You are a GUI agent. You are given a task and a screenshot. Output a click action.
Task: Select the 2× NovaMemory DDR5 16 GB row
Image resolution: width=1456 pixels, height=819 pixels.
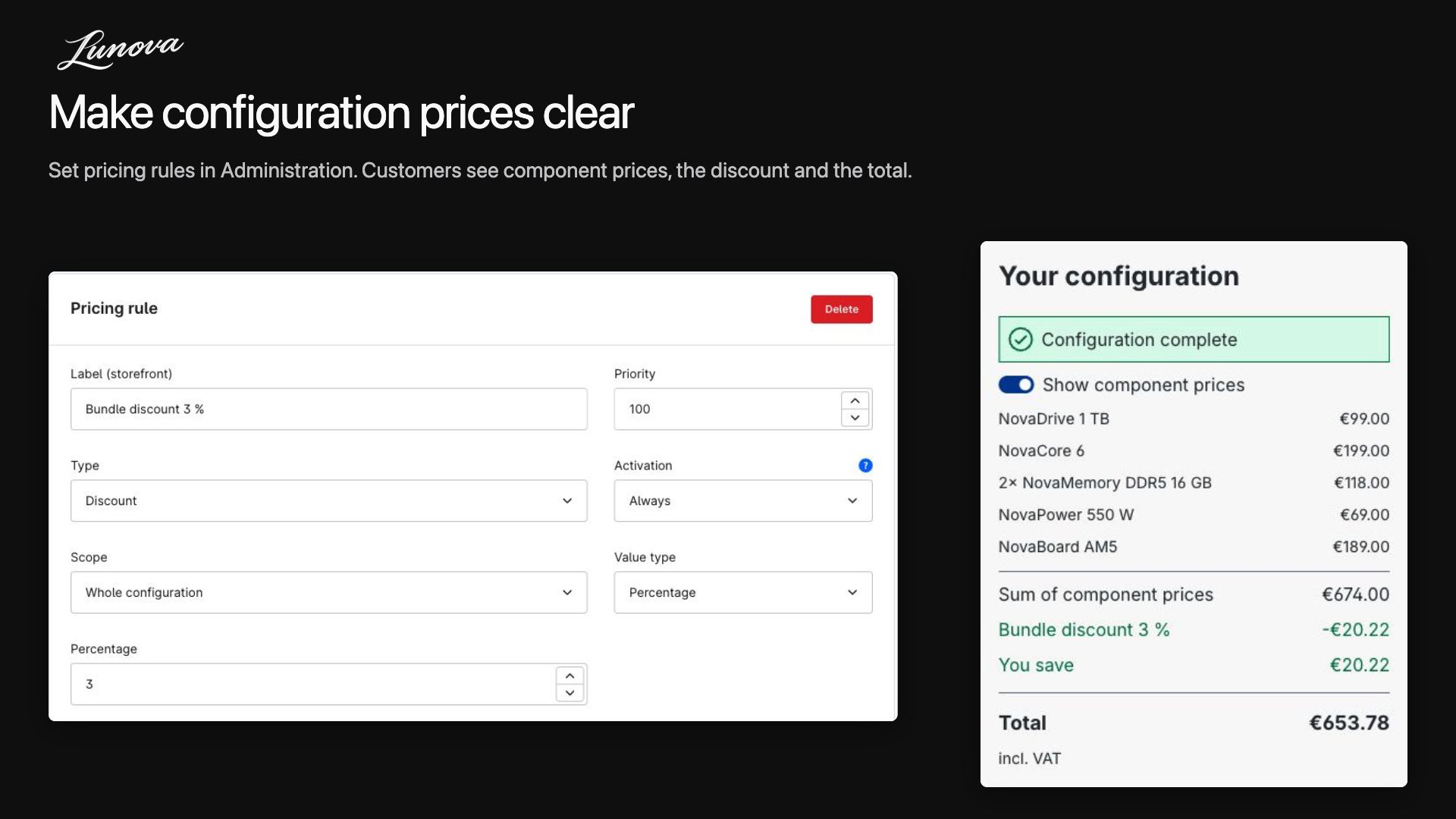(x=1194, y=482)
